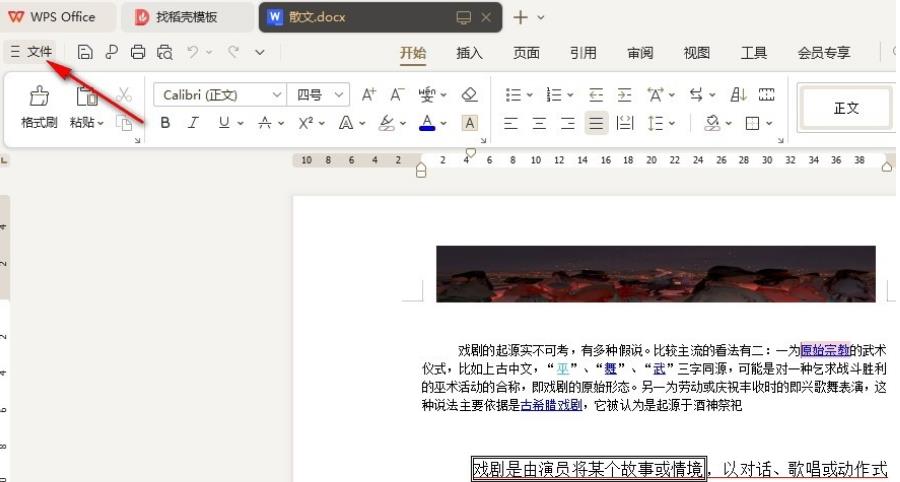The height and width of the screenshot is (482, 900).
Task: Toggle Italic formatting
Action: tap(193, 123)
